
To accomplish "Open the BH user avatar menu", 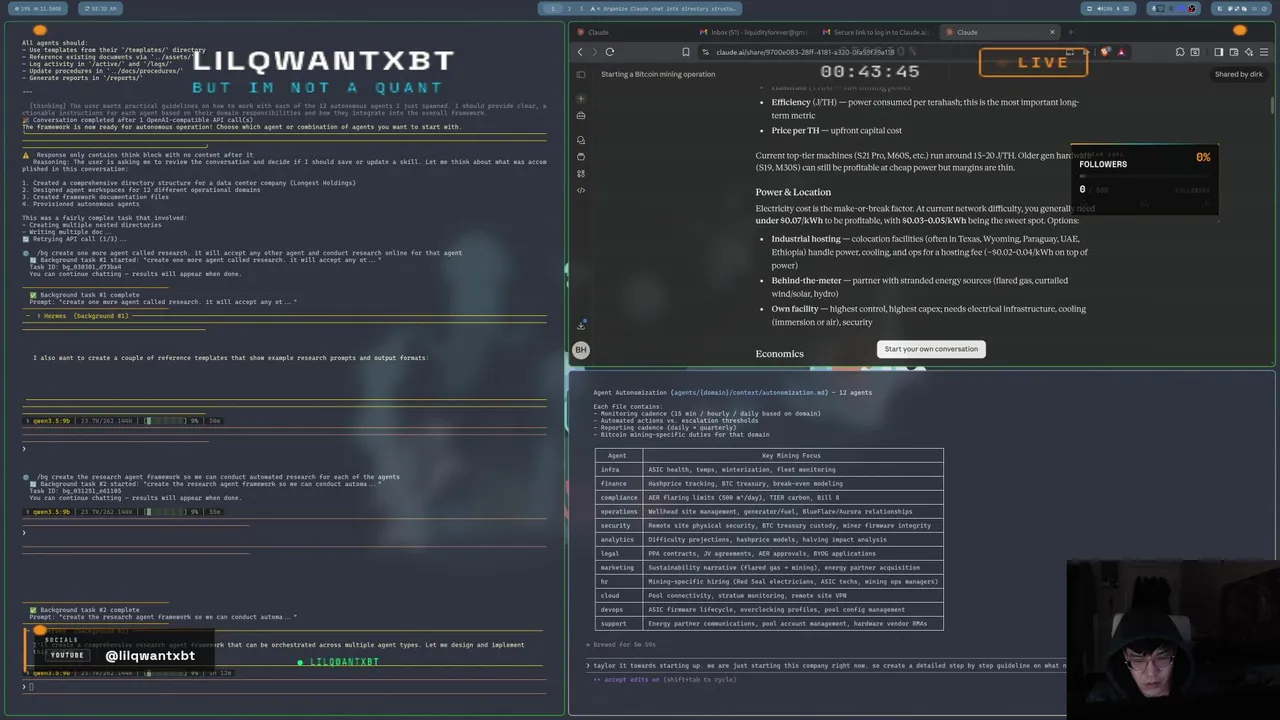I will [581, 349].
